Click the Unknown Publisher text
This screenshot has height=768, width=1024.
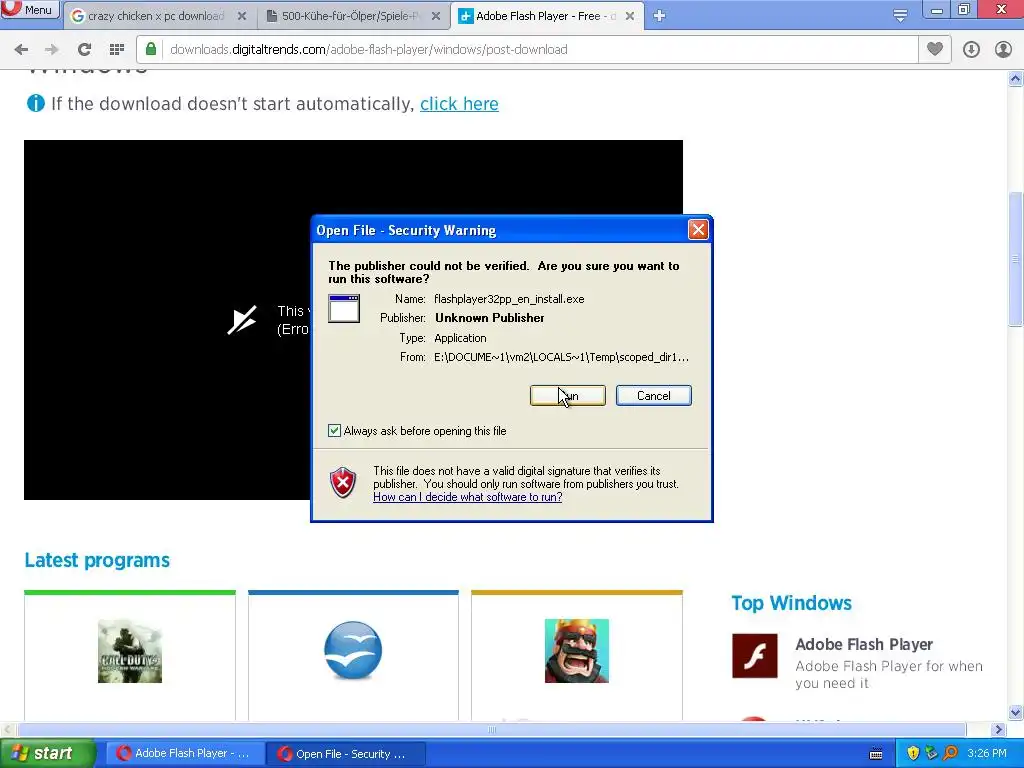[x=490, y=318]
